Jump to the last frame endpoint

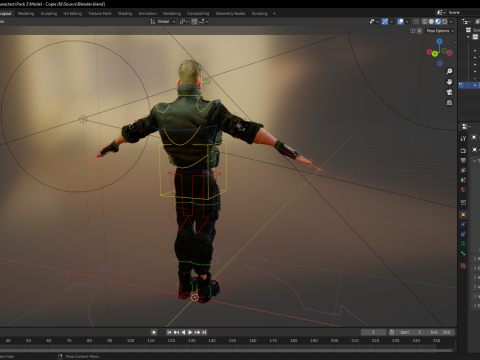(204, 332)
